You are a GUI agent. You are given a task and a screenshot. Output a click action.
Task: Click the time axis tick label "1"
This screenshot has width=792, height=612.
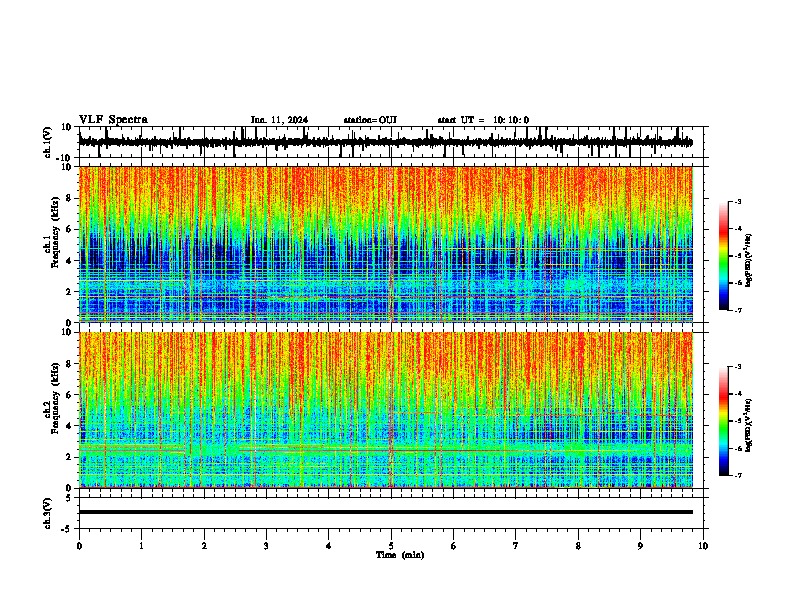pyautogui.click(x=141, y=546)
